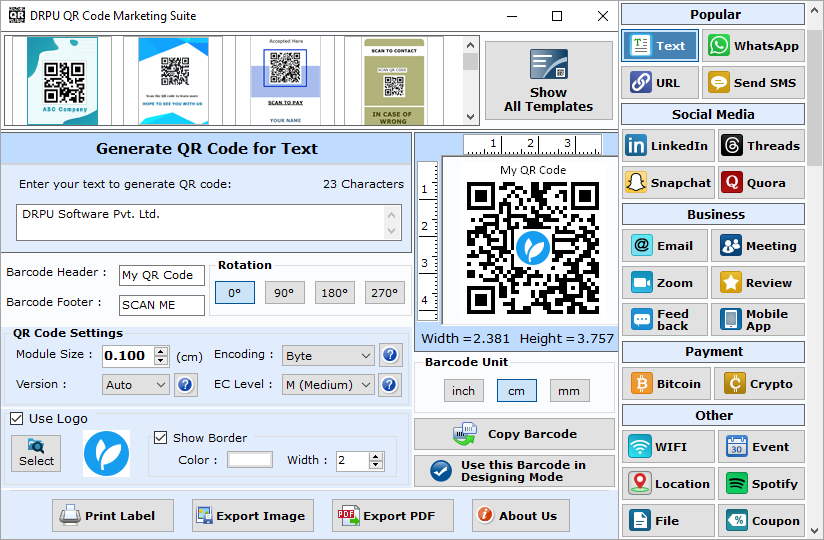Set rotation to 270 degrees

point(385,293)
